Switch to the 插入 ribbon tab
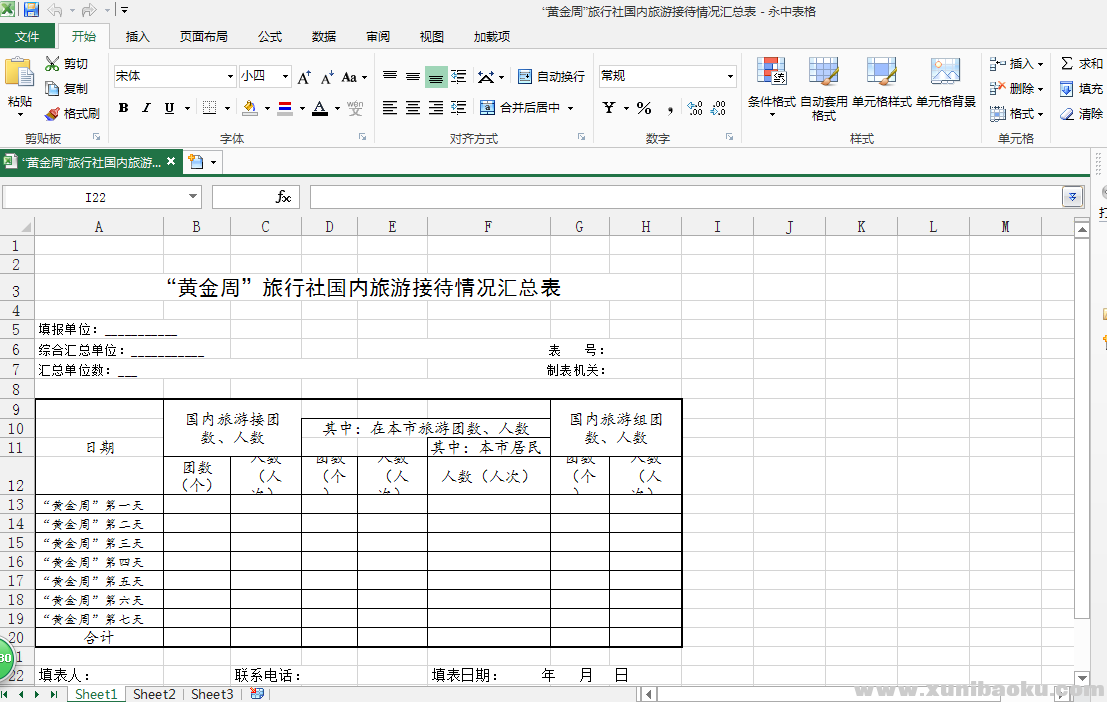This screenshot has height=702, width=1107. (137, 36)
